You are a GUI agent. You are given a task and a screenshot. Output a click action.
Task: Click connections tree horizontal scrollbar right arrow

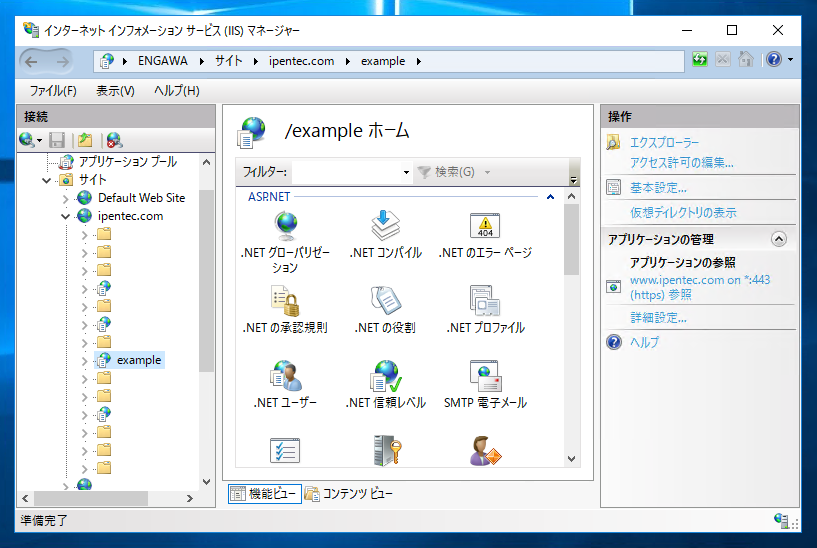[190, 499]
